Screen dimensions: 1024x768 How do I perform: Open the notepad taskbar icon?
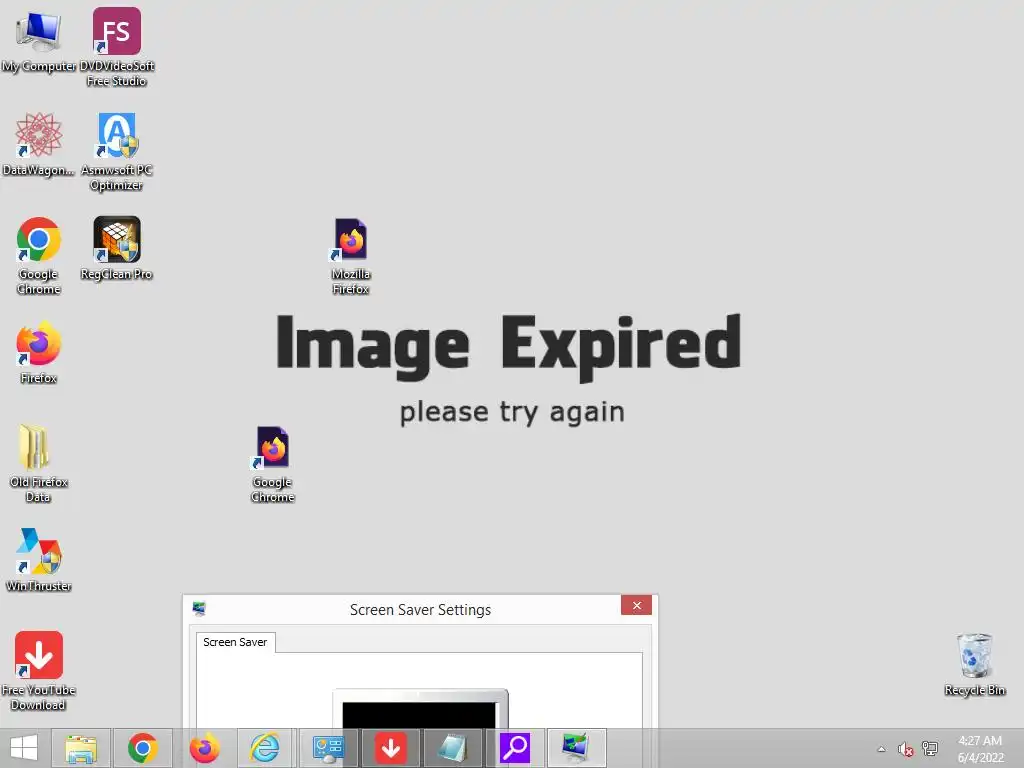[452, 748]
